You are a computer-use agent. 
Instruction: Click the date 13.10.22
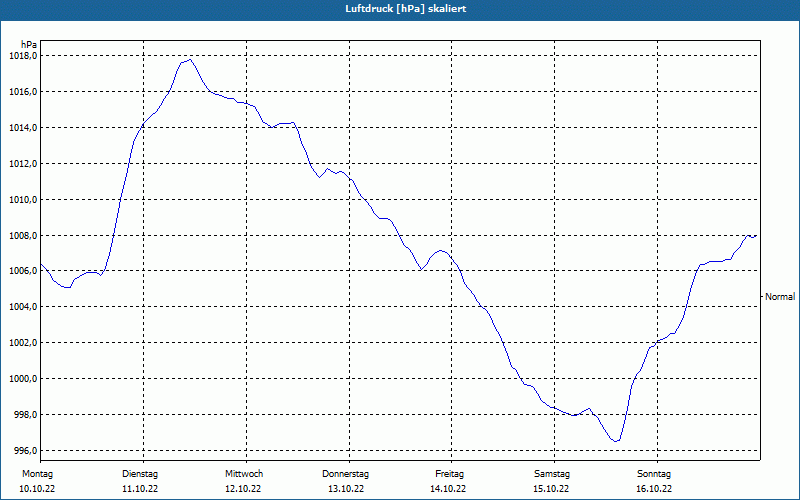coord(346,489)
